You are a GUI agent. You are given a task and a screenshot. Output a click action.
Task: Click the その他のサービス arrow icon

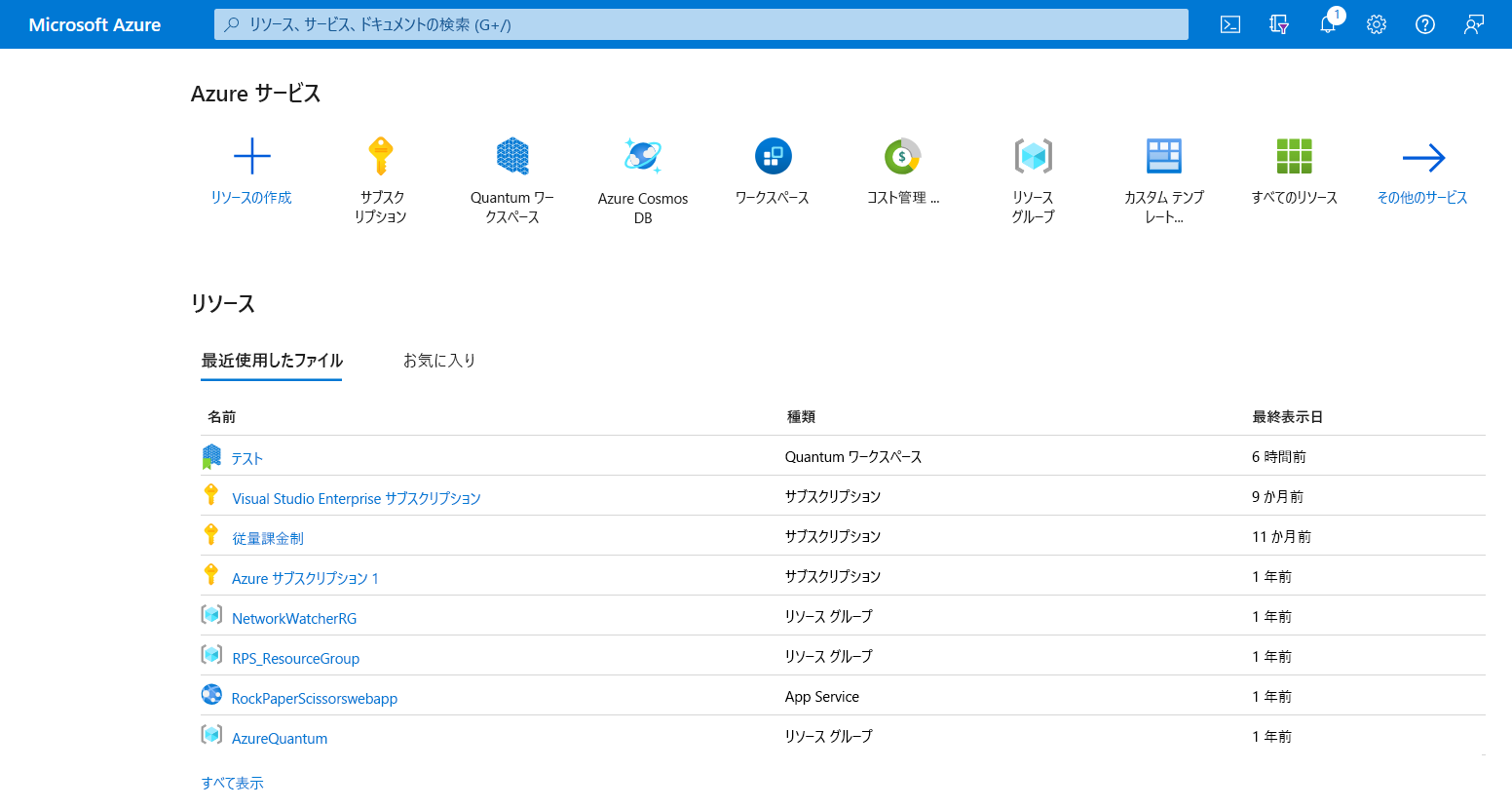1423,157
